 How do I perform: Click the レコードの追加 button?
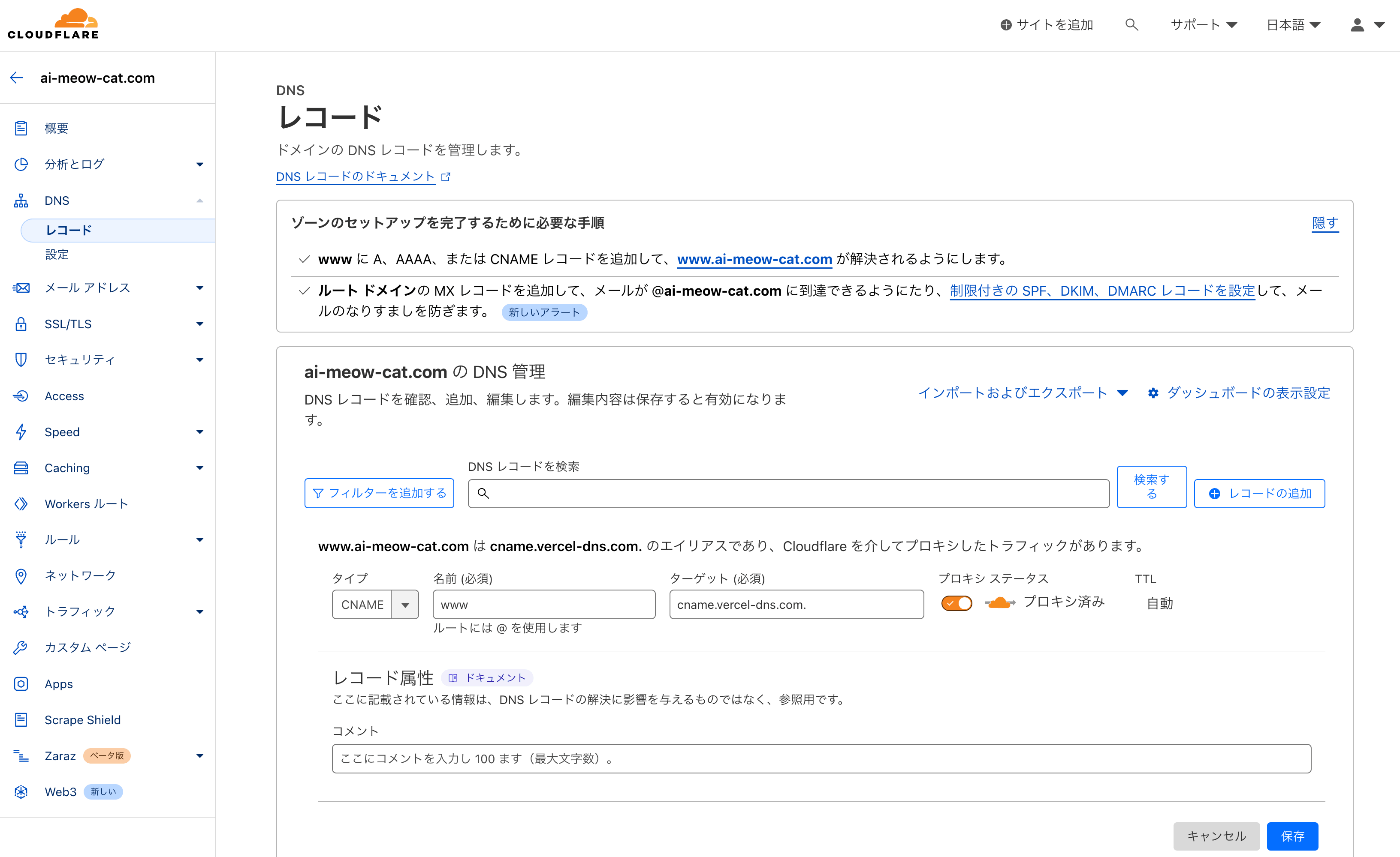click(x=1259, y=493)
